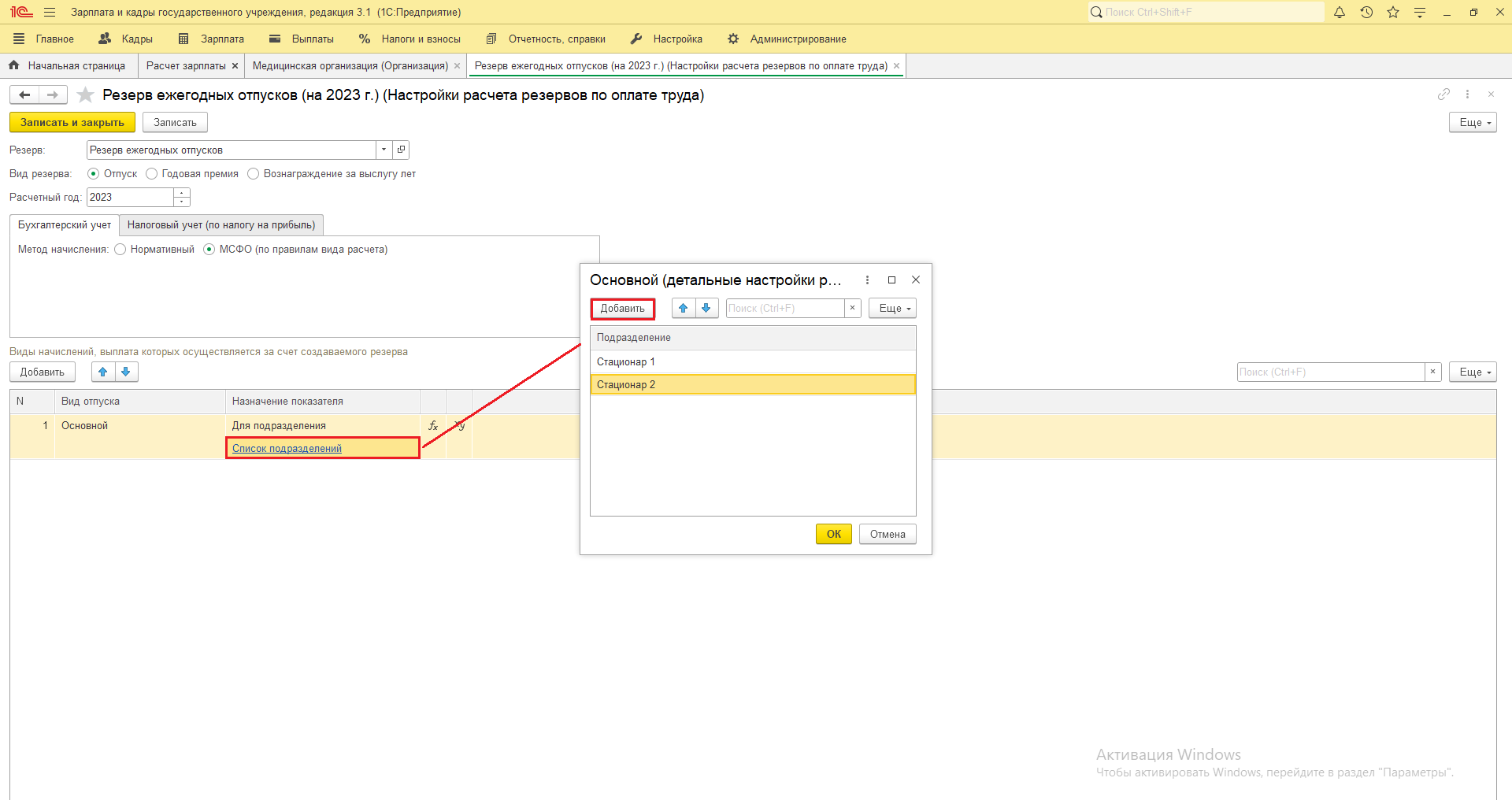Switch to Медицинская организация tab
Image resolution: width=1512 pixels, height=800 pixels.
click(x=350, y=66)
